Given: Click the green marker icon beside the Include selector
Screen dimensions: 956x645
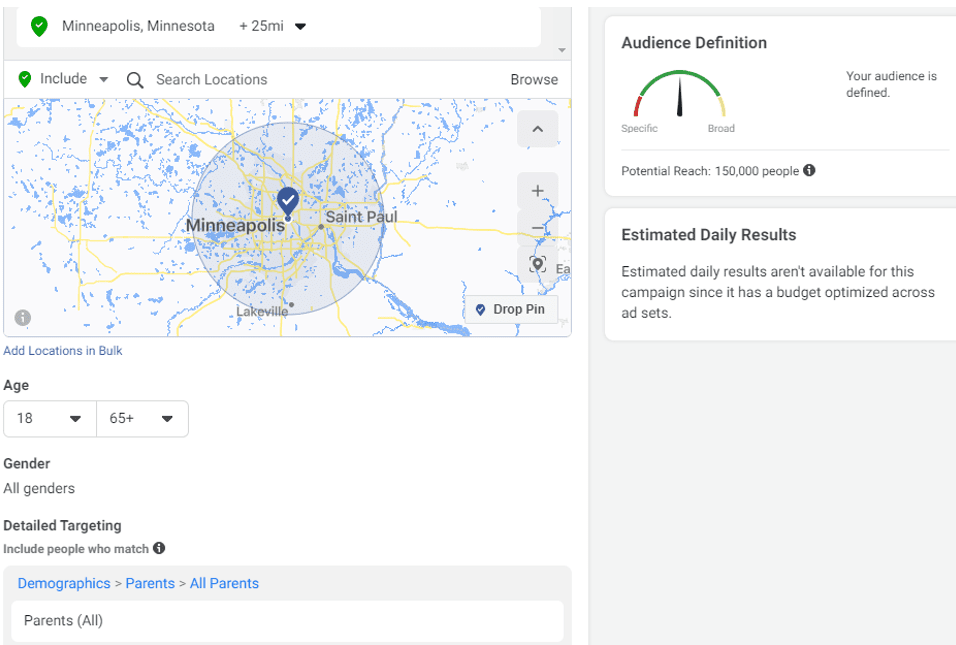Looking at the screenshot, I should coord(21,79).
